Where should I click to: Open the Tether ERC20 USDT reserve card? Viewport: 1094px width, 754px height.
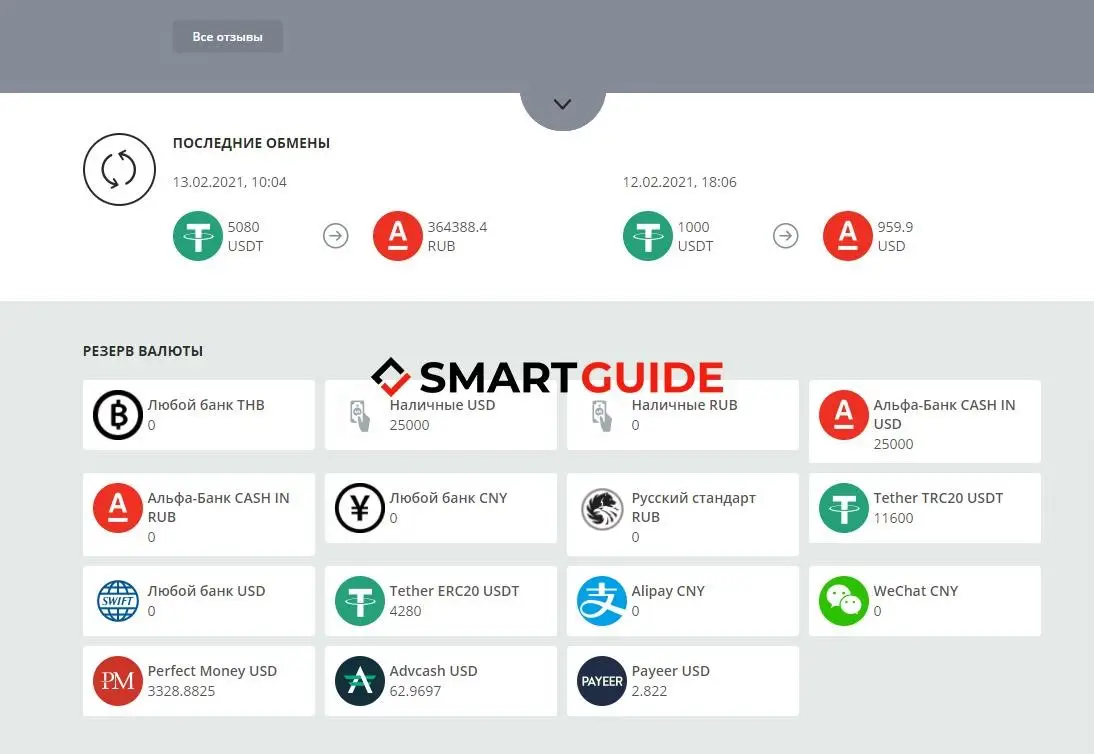440,601
